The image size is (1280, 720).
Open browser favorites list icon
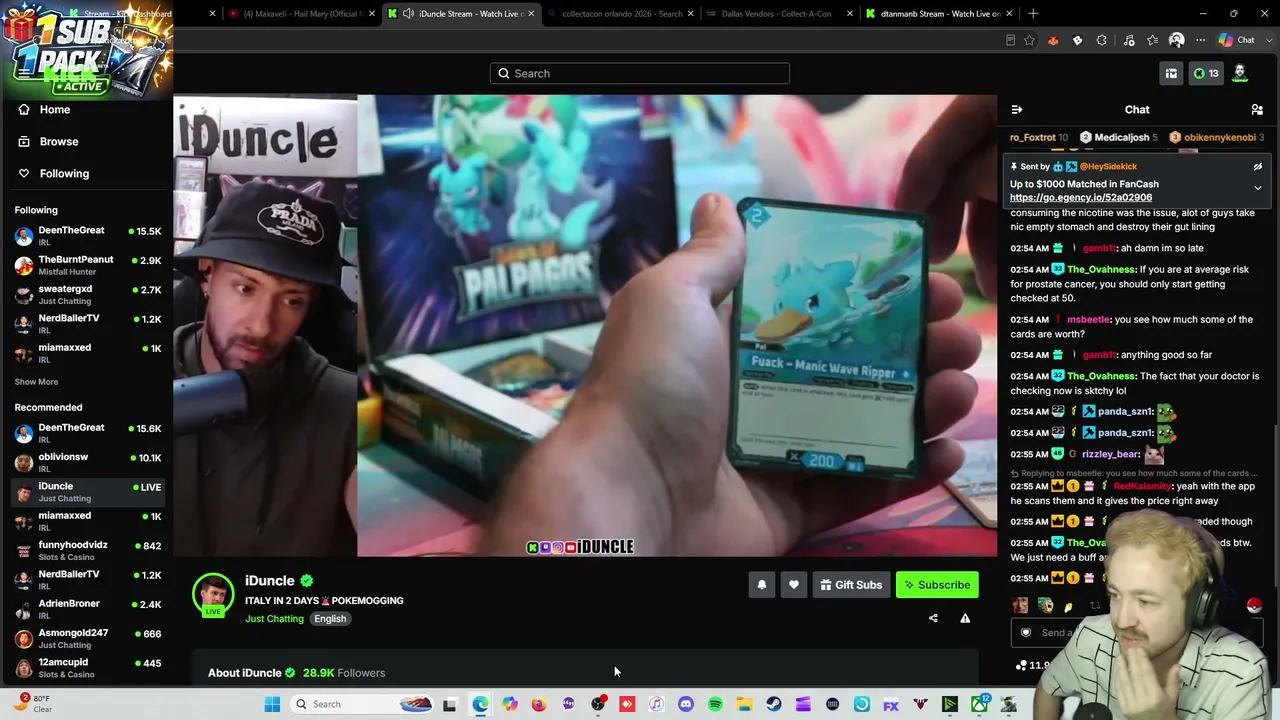pyautogui.click(x=1153, y=40)
